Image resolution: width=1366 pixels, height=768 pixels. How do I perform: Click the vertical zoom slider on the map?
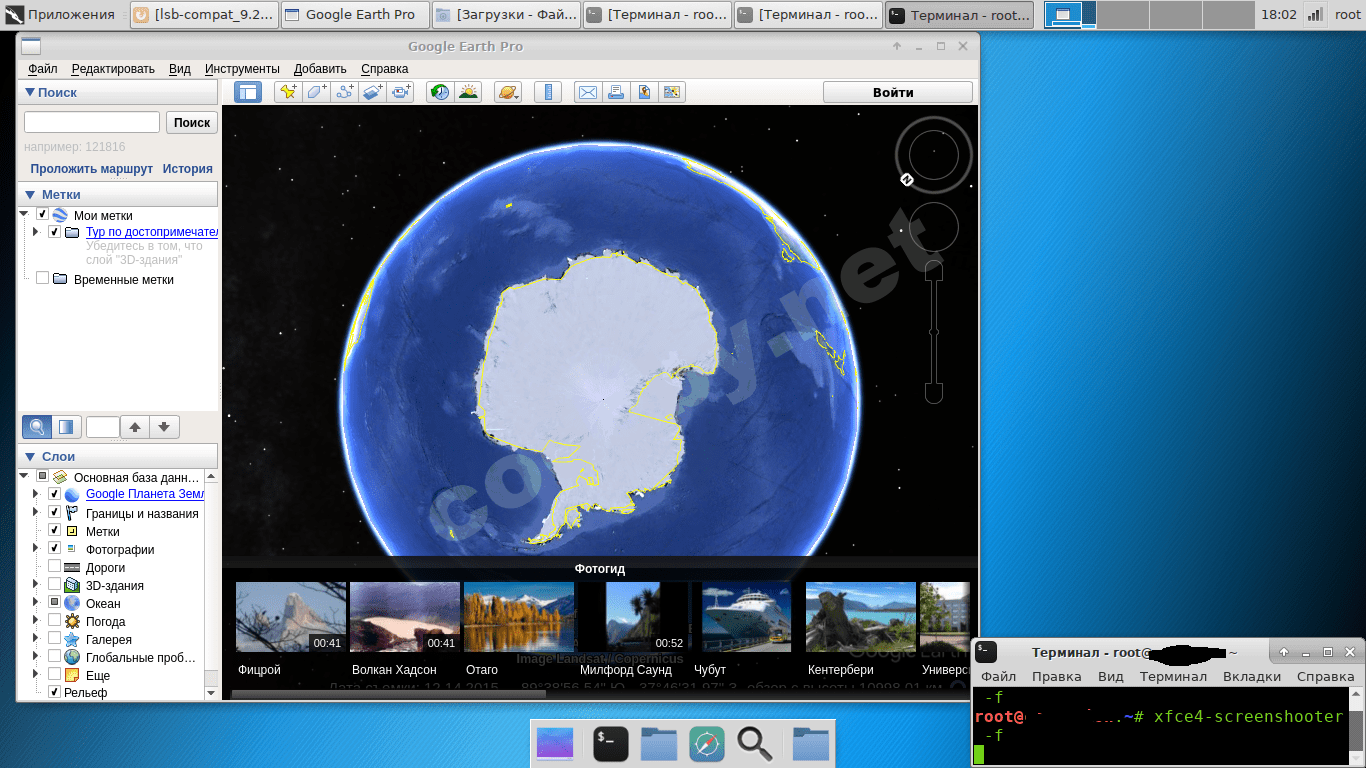coord(934,332)
